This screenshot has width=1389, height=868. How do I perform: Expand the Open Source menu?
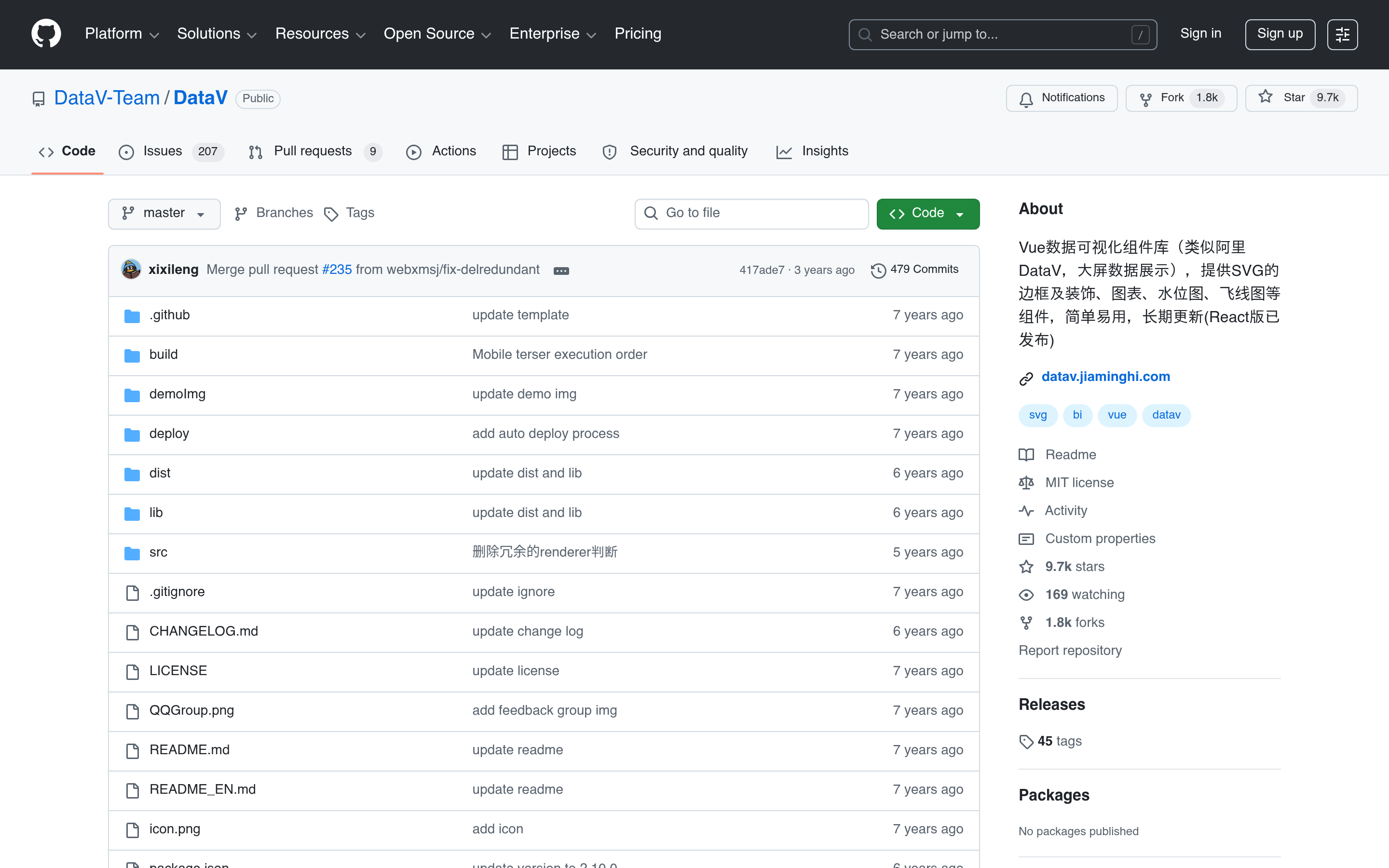pos(437,34)
